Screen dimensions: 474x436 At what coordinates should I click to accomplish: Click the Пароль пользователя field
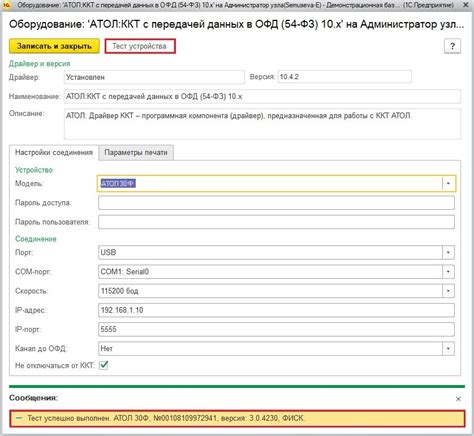(x=276, y=222)
